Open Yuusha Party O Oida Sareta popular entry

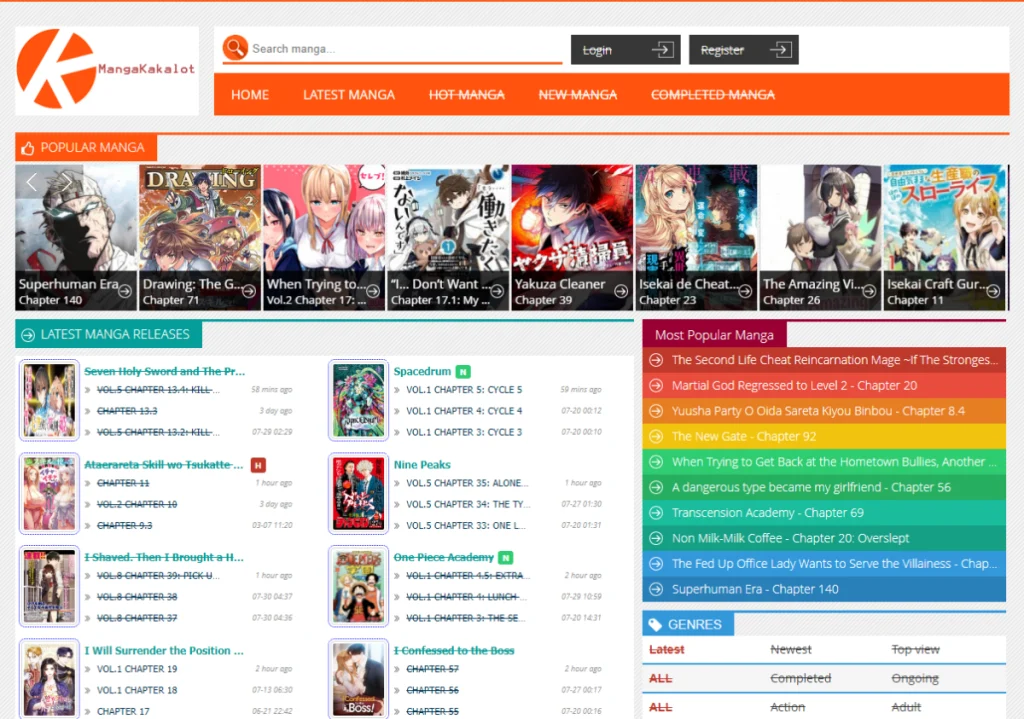824,411
